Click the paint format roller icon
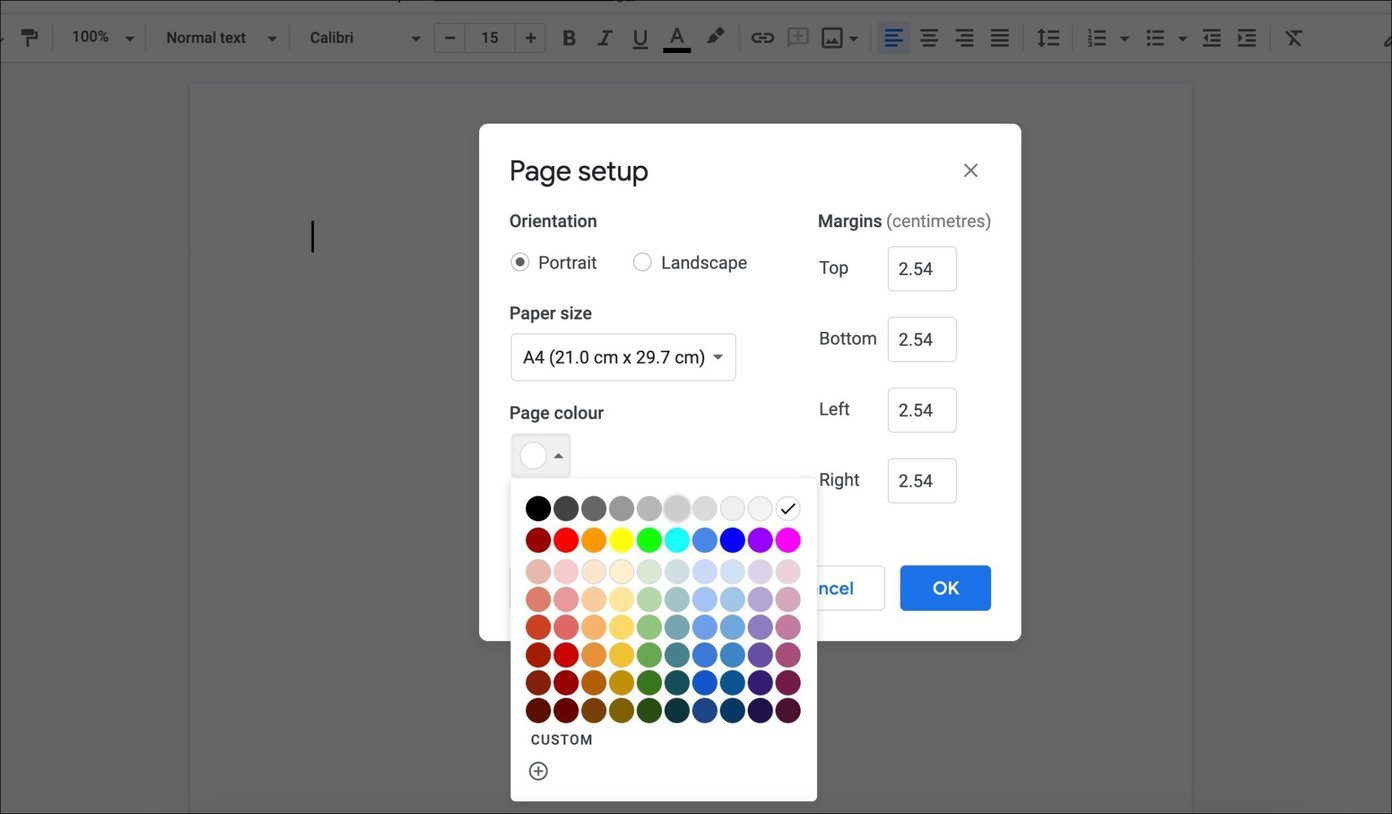Viewport: 1392px width, 814px height. [29, 38]
